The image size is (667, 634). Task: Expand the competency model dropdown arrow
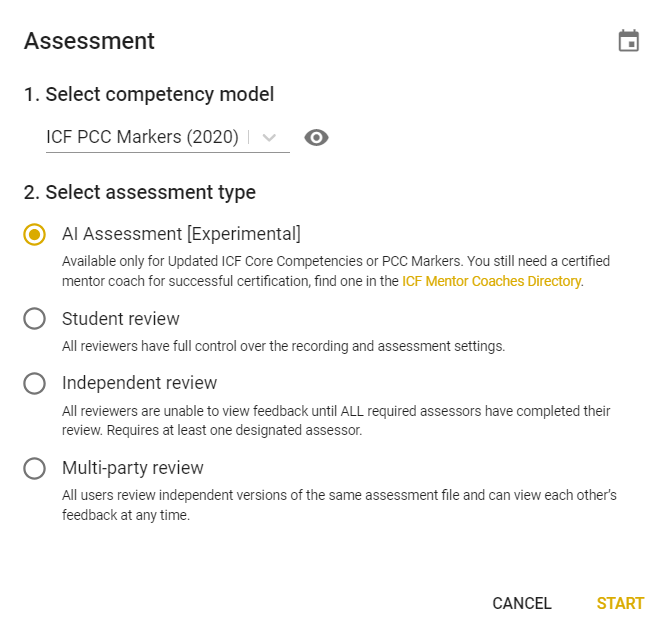(x=269, y=138)
